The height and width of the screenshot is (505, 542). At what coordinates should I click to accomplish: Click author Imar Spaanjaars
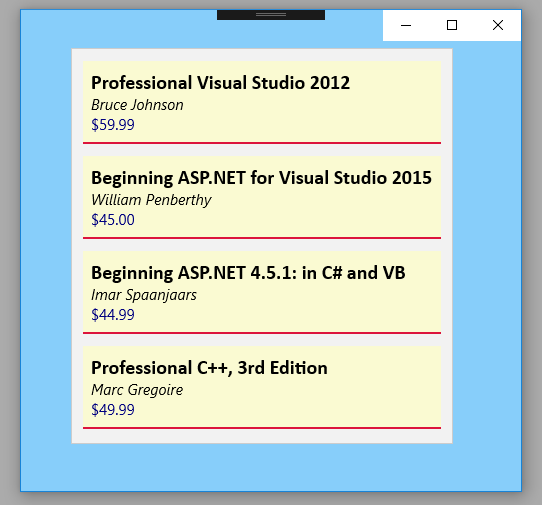coord(144,295)
